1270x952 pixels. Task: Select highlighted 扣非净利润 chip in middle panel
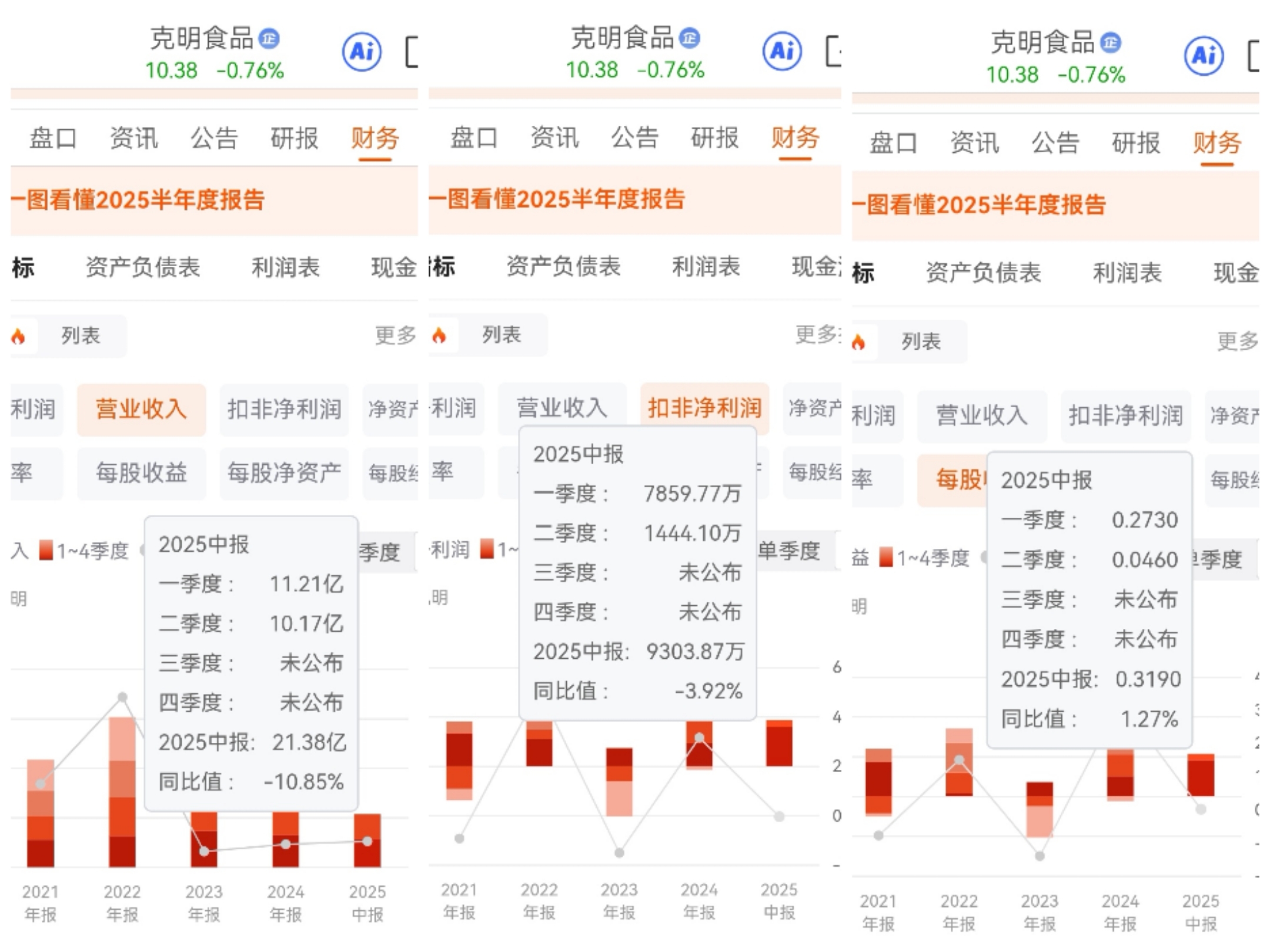705,408
